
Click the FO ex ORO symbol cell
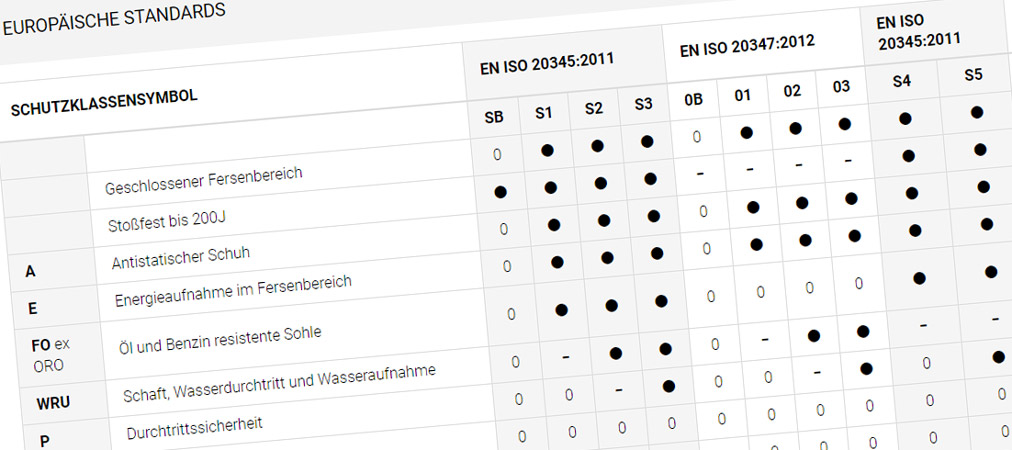coord(50,354)
